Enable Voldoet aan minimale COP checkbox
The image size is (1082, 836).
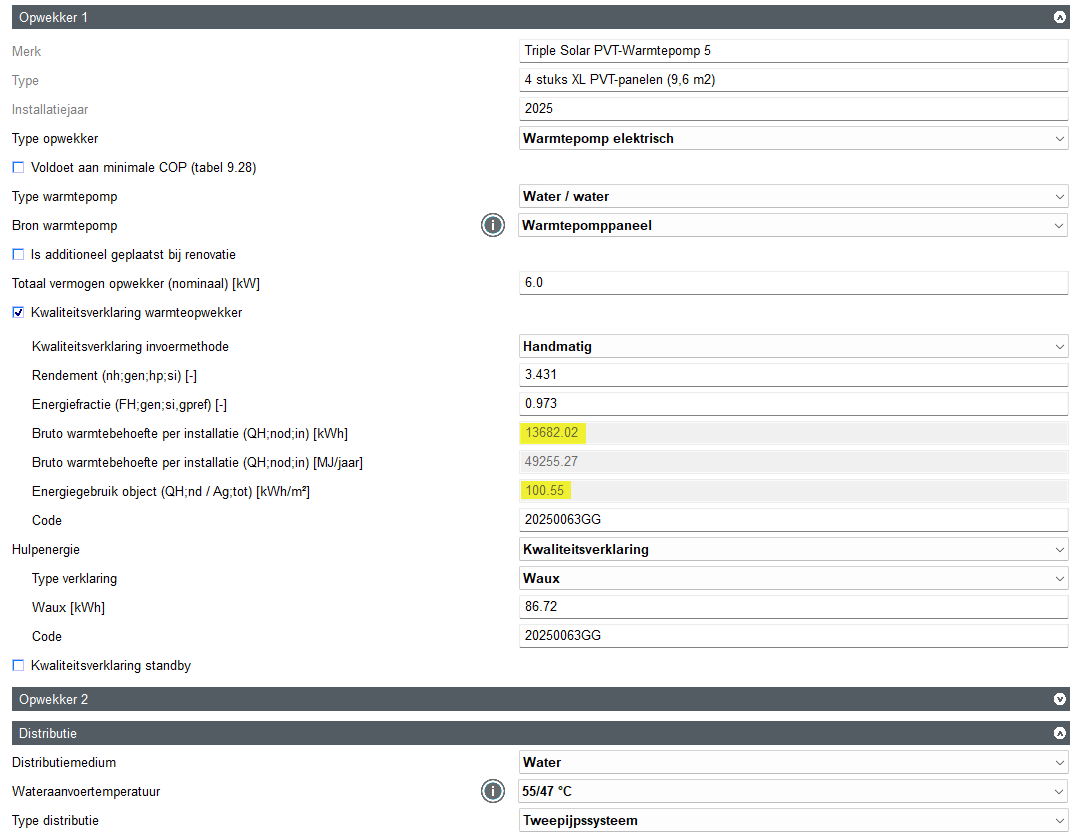tap(18, 168)
